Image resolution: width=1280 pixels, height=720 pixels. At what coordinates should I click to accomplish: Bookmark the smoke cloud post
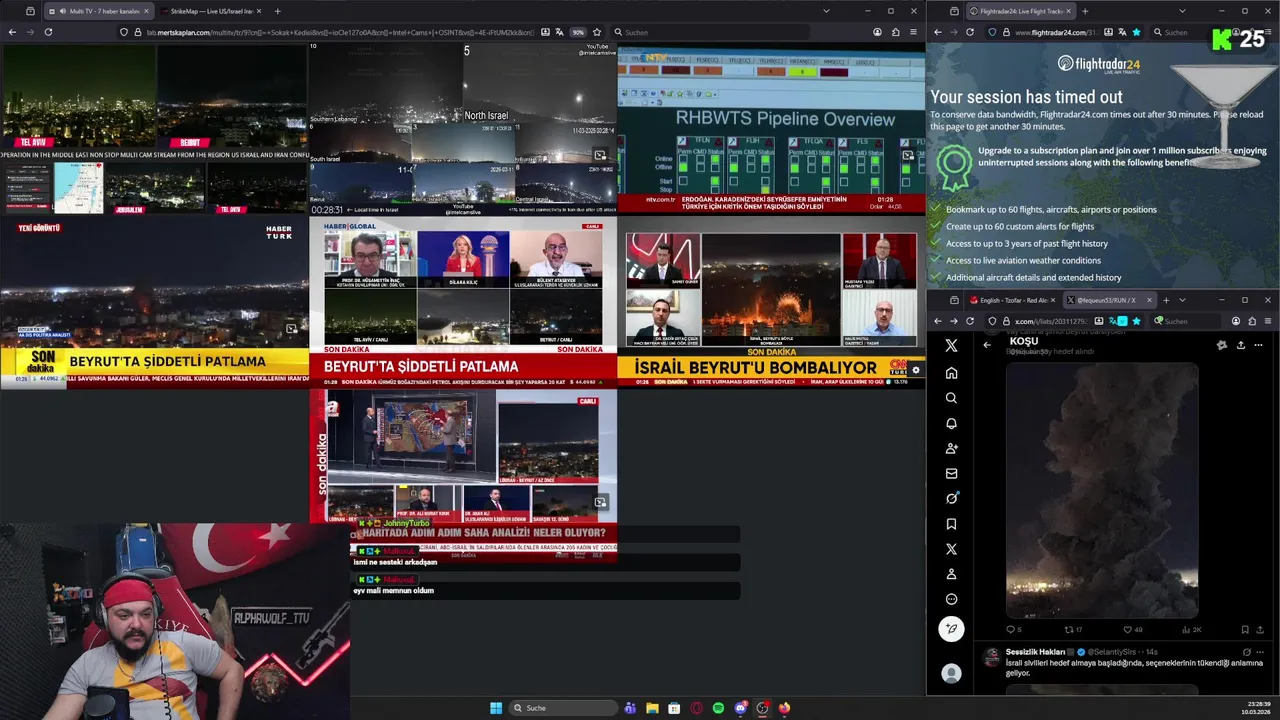pyautogui.click(x=1245, y=629)
